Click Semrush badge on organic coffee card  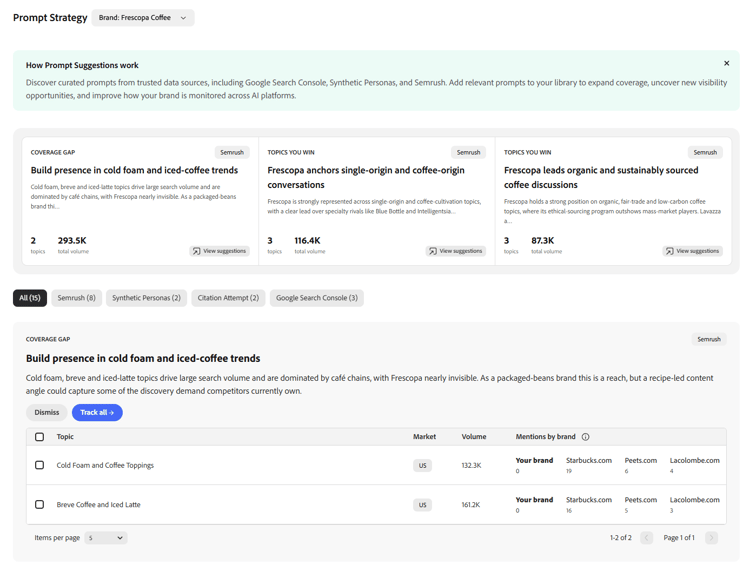coord(705,152)
